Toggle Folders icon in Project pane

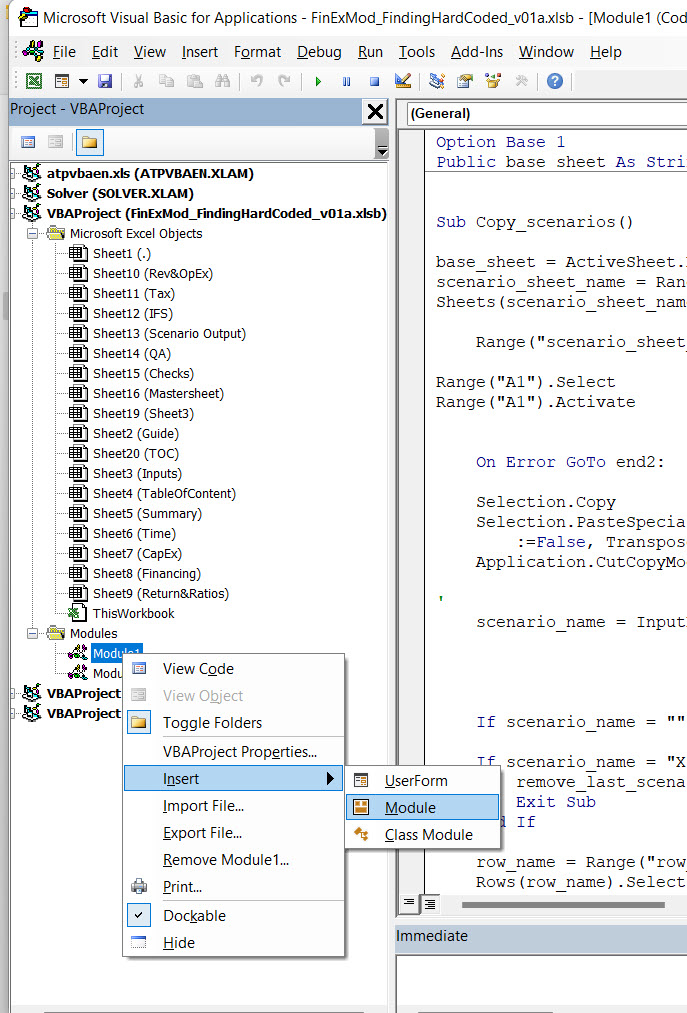[x=89, y=142]
